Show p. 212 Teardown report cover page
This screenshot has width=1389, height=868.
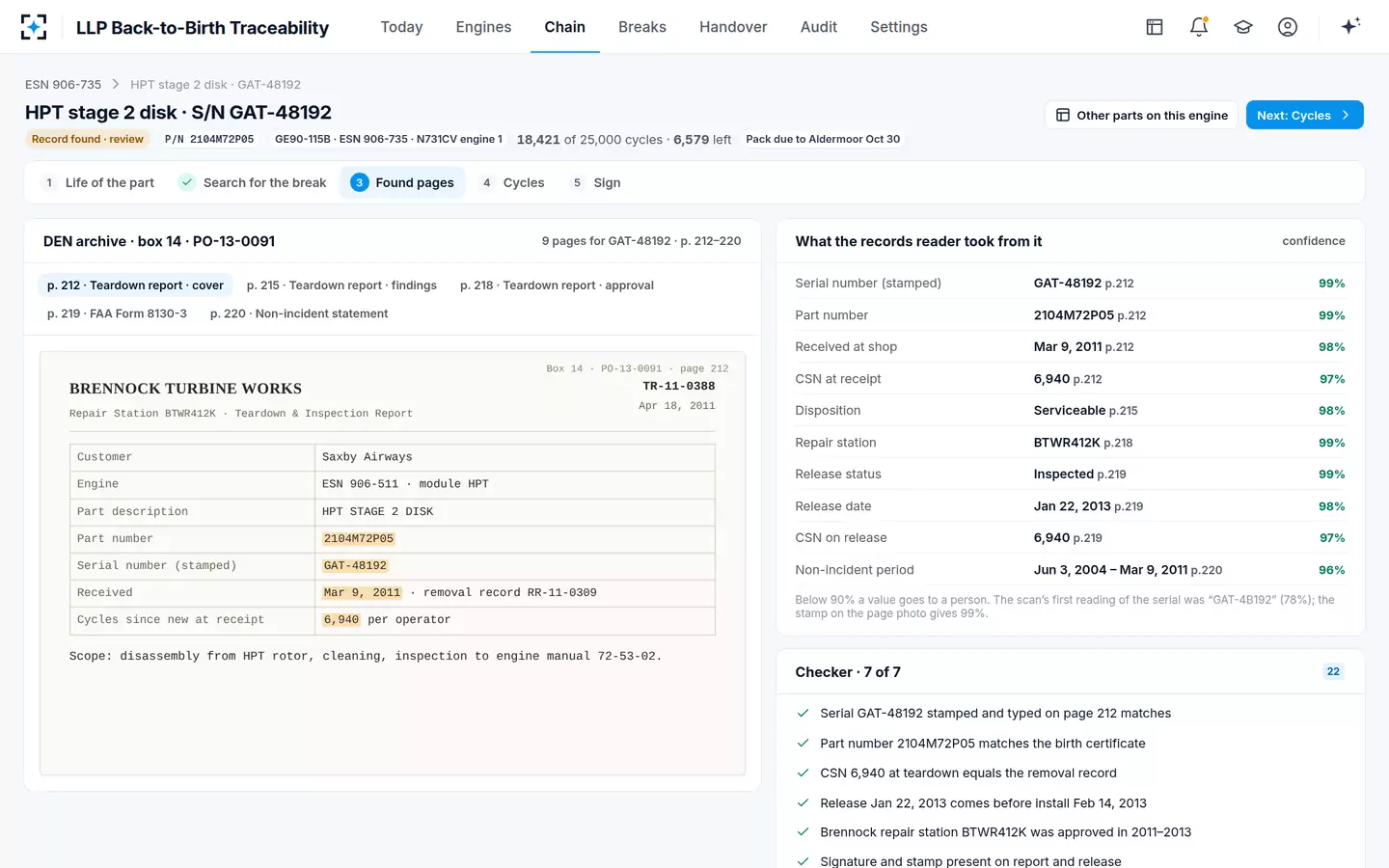pyautogui.click(x=135, y=285)
